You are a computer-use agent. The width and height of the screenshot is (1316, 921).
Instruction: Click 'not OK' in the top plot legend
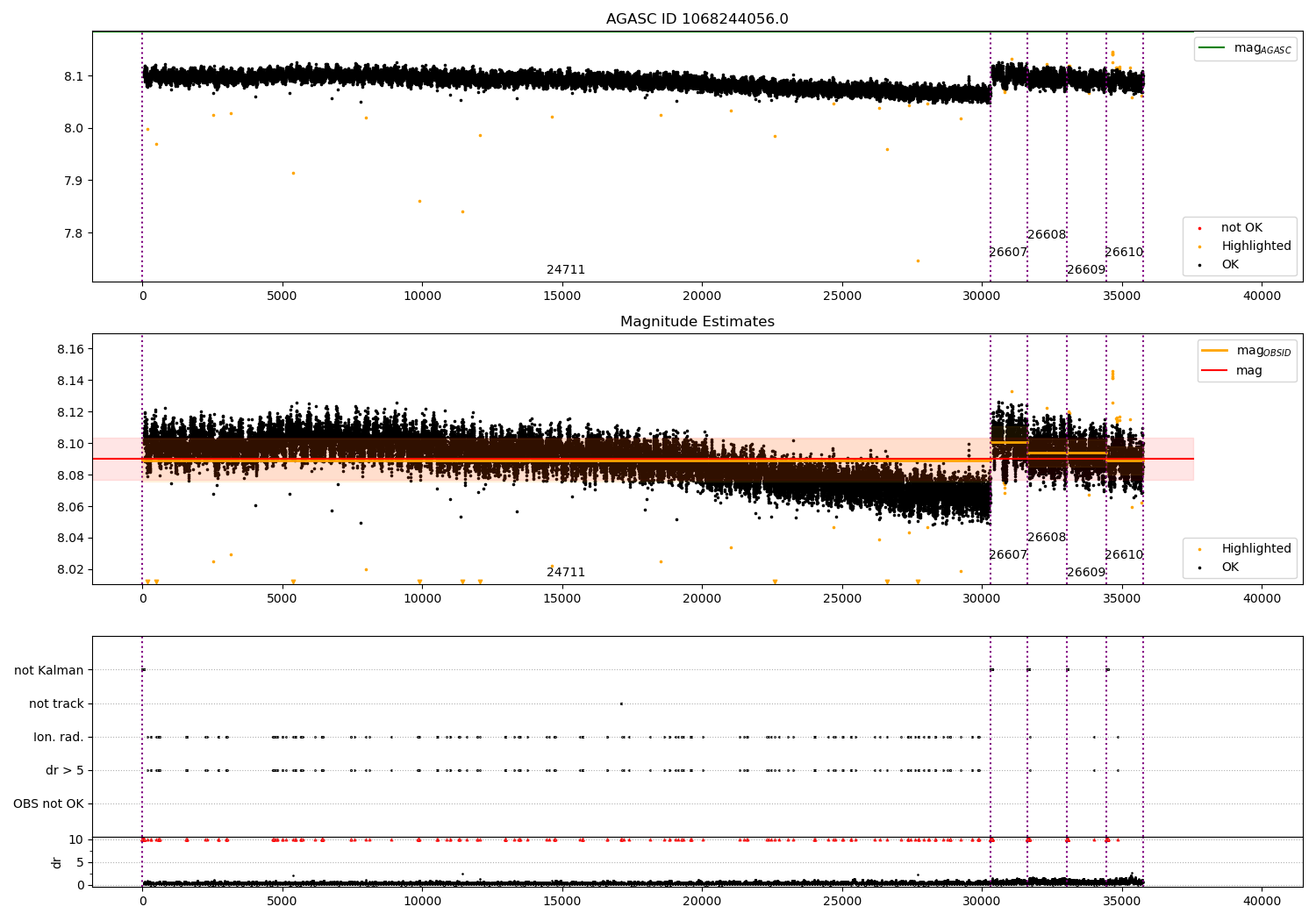pyautogui.click(x=1241, y=228)
